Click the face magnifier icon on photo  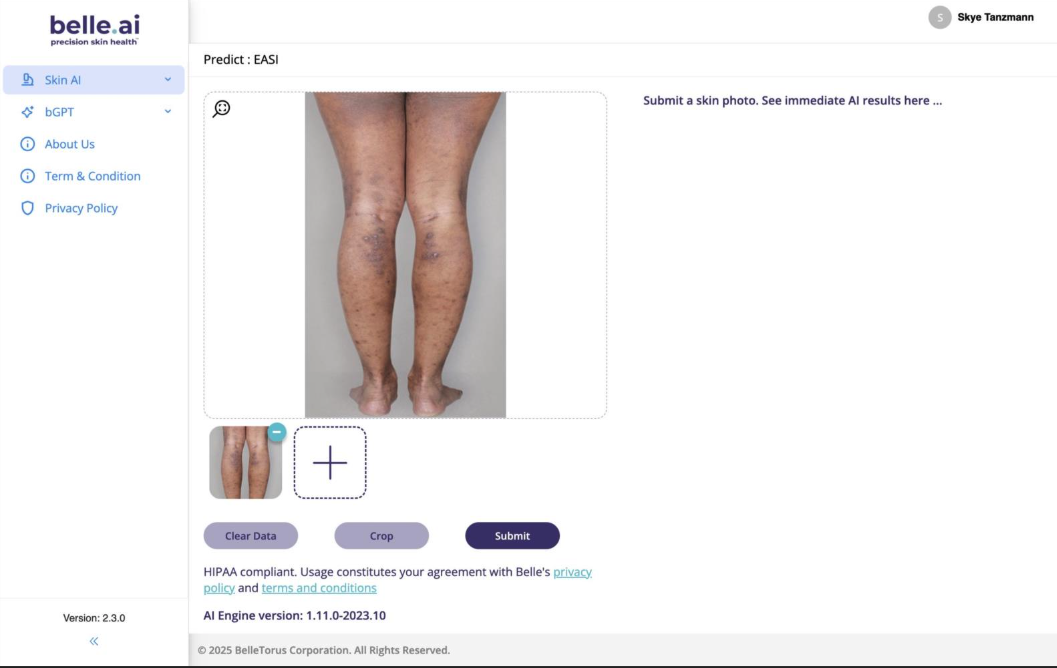click(221, 109)
